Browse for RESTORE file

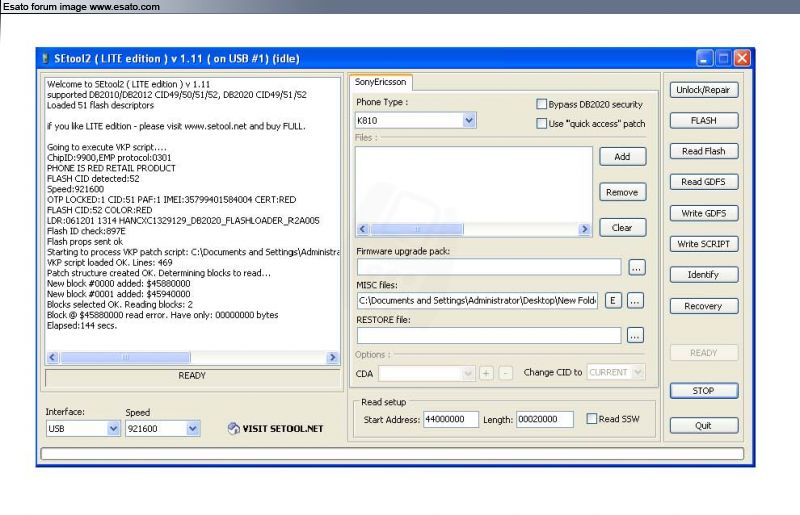pyautogui.click(x=635, y=335)
